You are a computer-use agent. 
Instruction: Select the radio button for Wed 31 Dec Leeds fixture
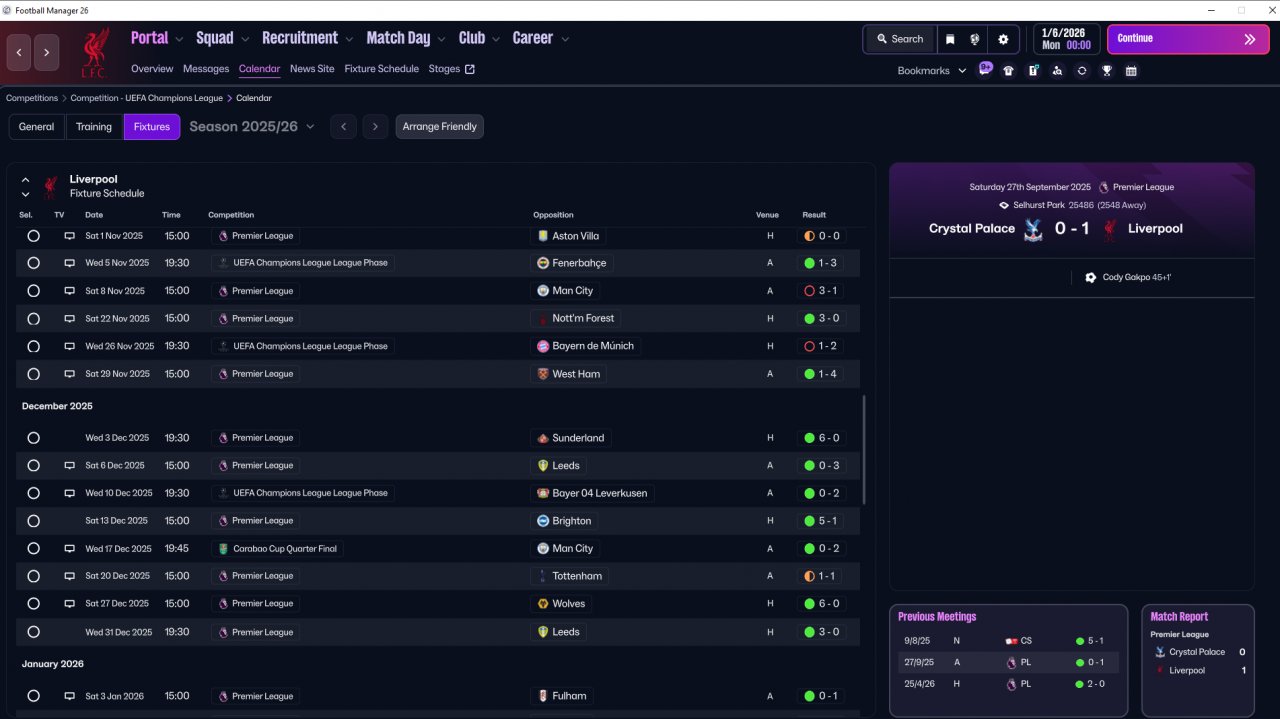[33, 632]
